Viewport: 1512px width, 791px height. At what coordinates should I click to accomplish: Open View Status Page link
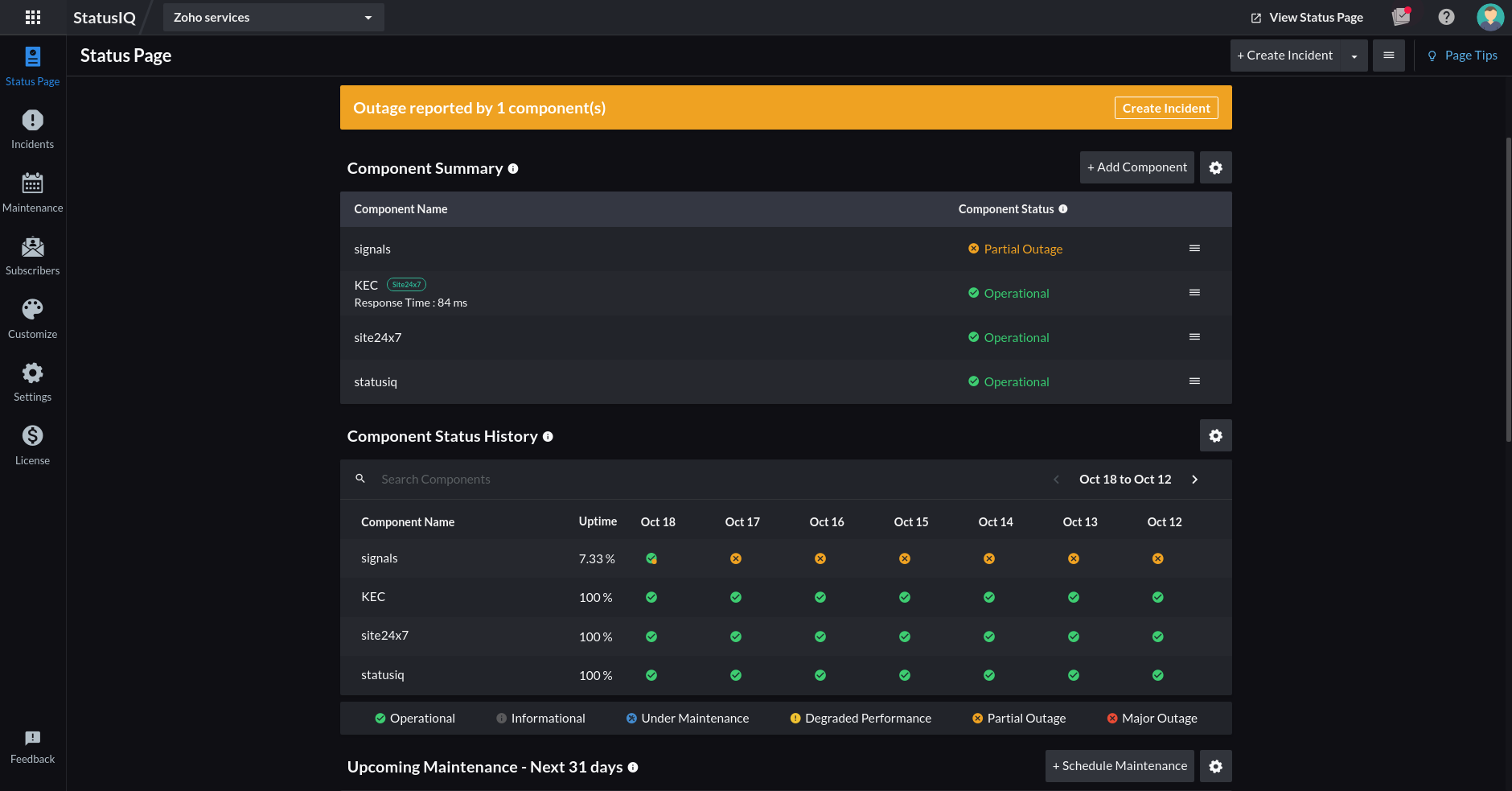point(1307,17)
